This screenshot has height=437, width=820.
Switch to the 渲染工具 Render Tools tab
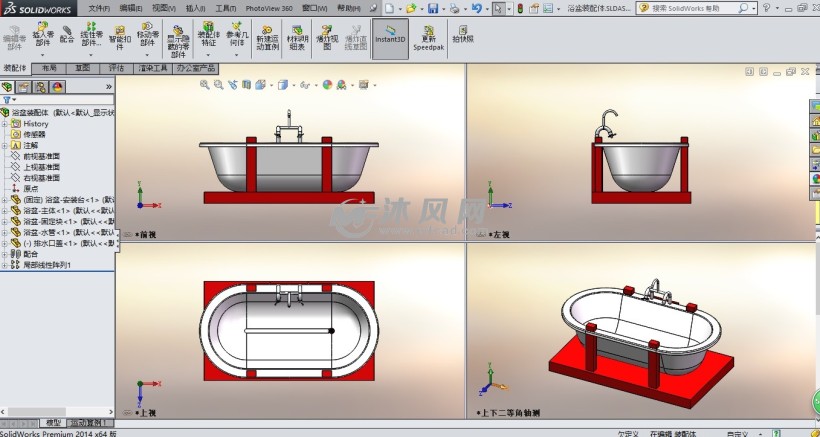pos(153,68)
